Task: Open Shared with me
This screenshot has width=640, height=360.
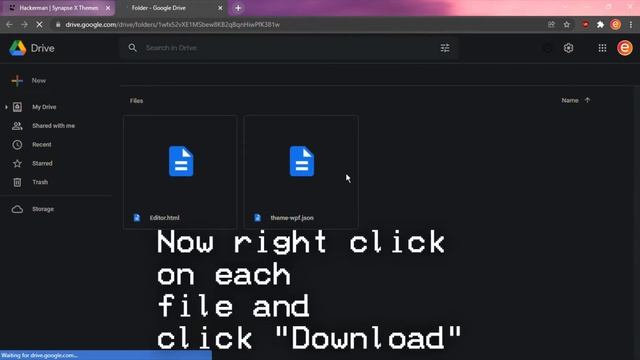Action: pyautogui.click(x=53, y=126)
